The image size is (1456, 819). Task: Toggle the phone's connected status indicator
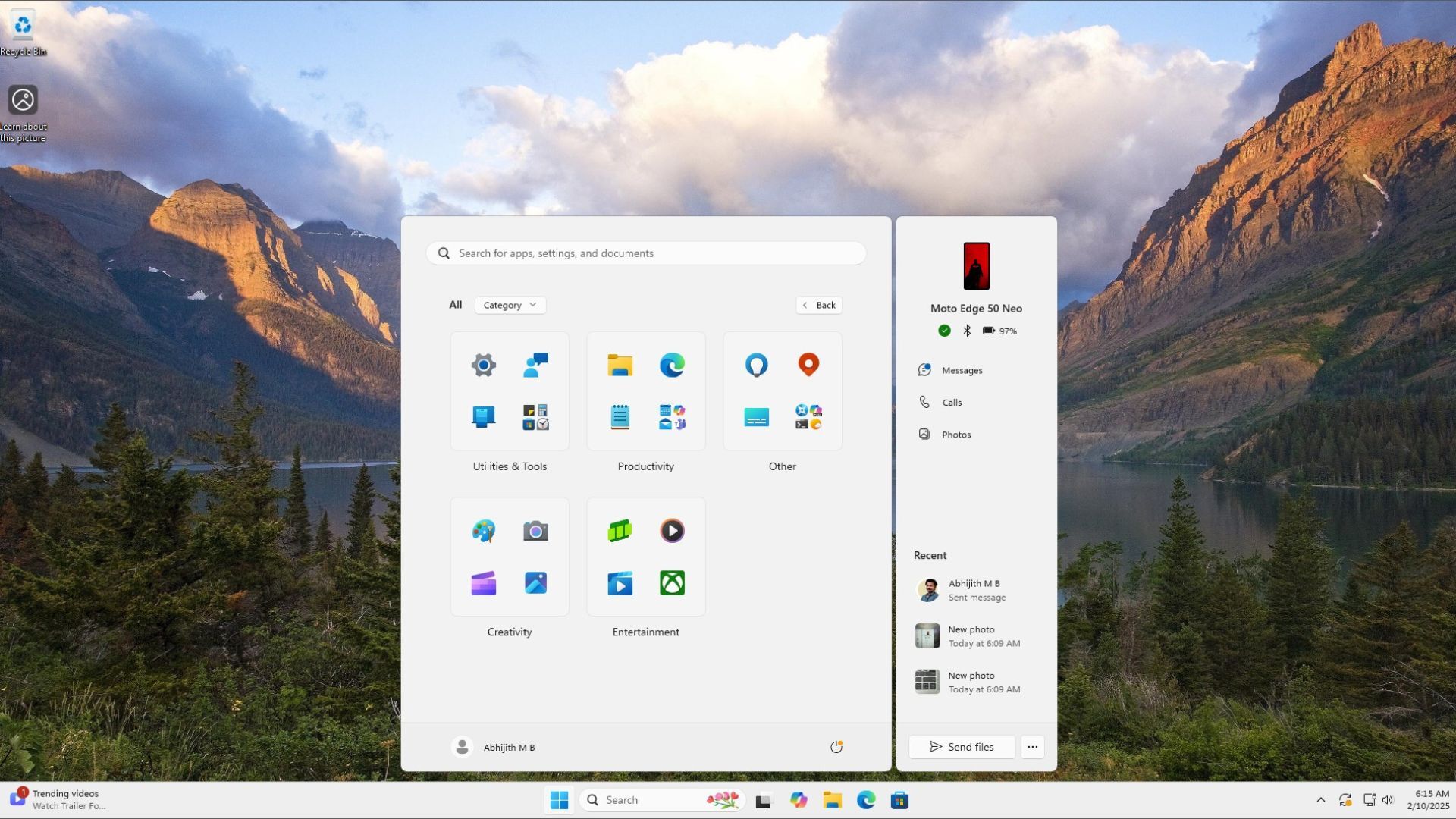click(x=943, y=330)
